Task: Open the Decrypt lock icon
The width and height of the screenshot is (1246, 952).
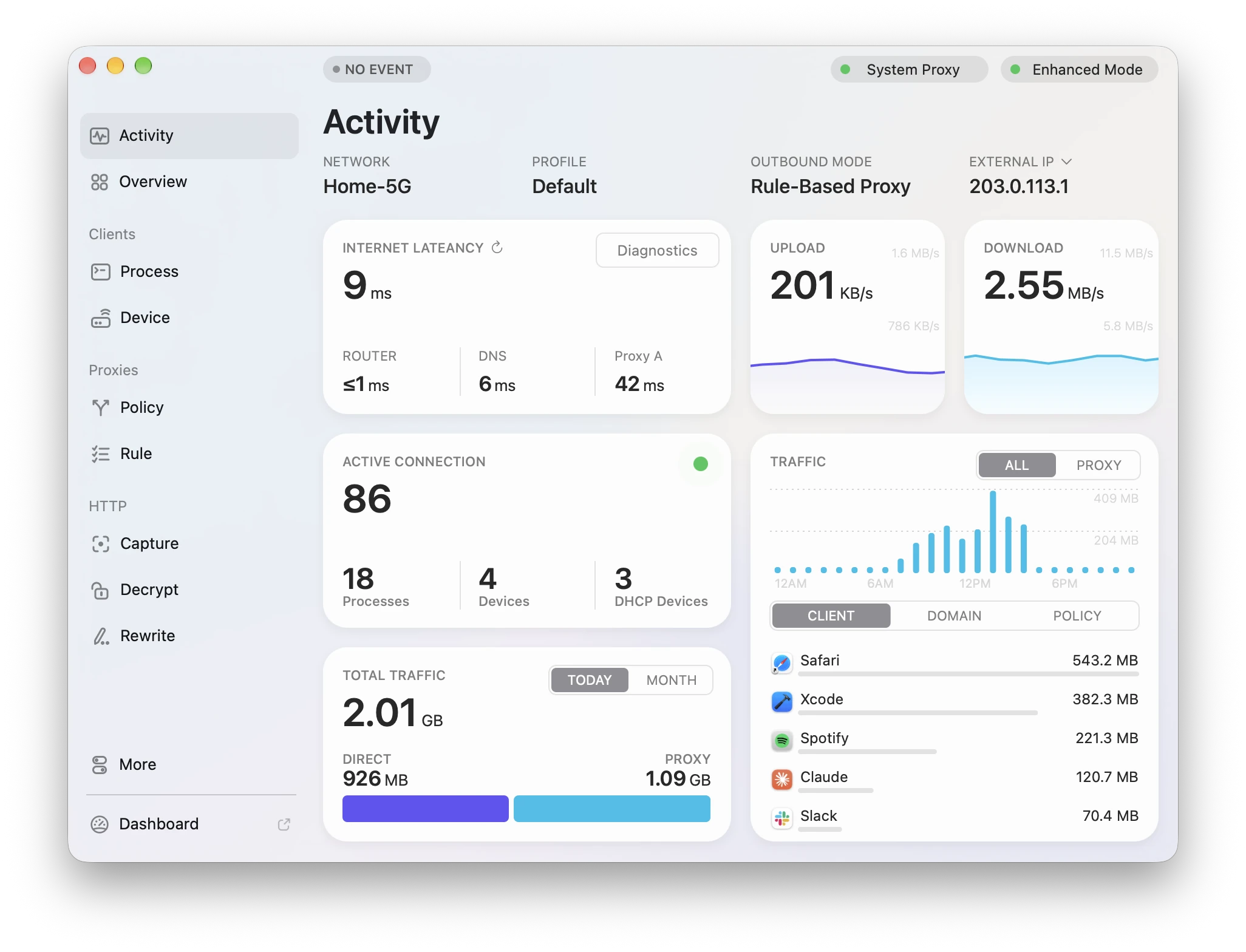Action: [100, 590]
